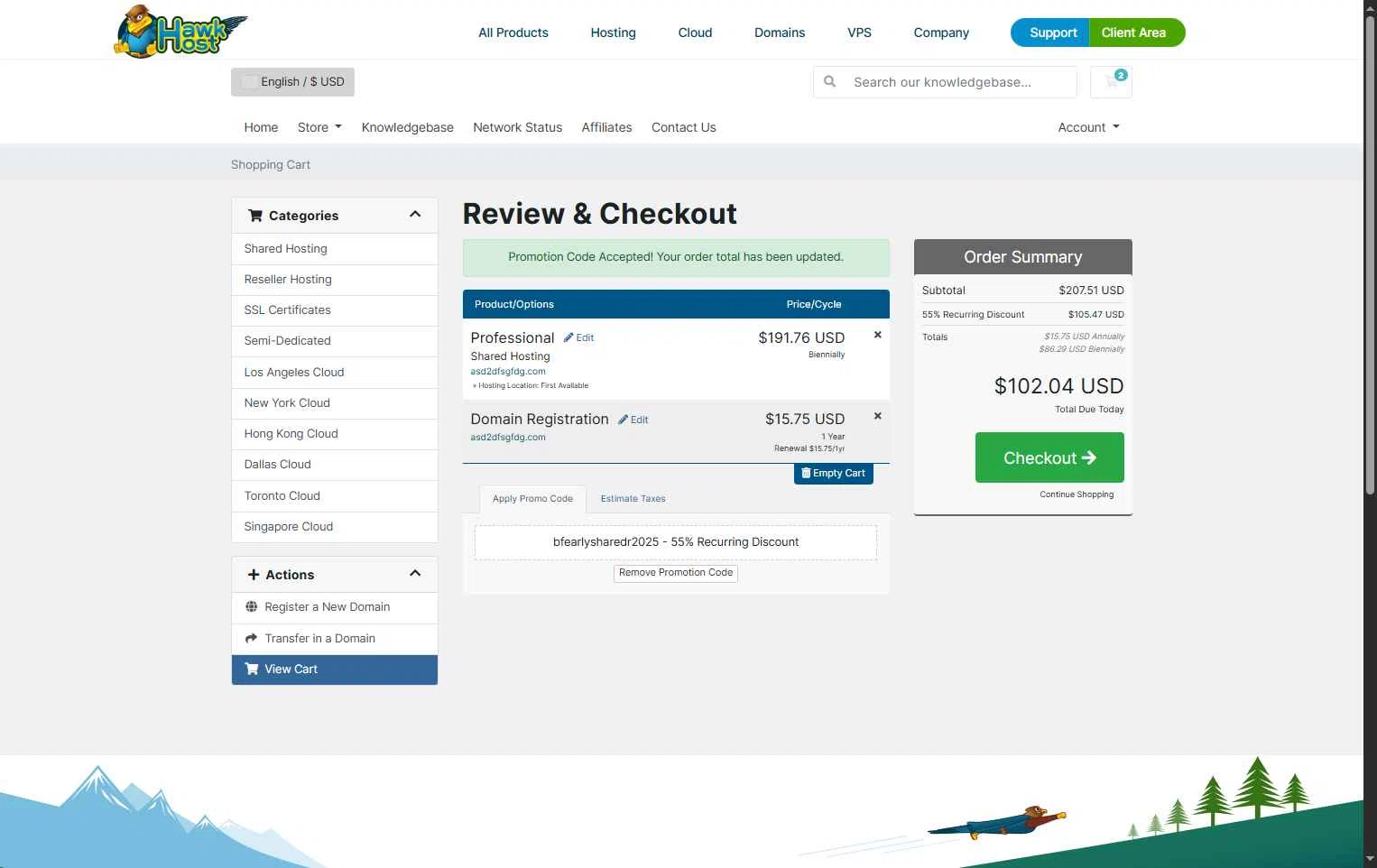Screen dimensions: 1377x868
Task: Click the promotion code accepted message
Action: point(676,257)
